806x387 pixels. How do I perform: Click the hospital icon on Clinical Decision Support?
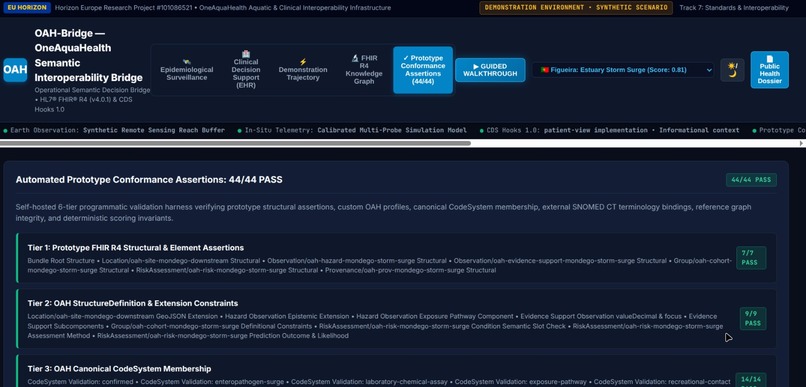[246, 54]
